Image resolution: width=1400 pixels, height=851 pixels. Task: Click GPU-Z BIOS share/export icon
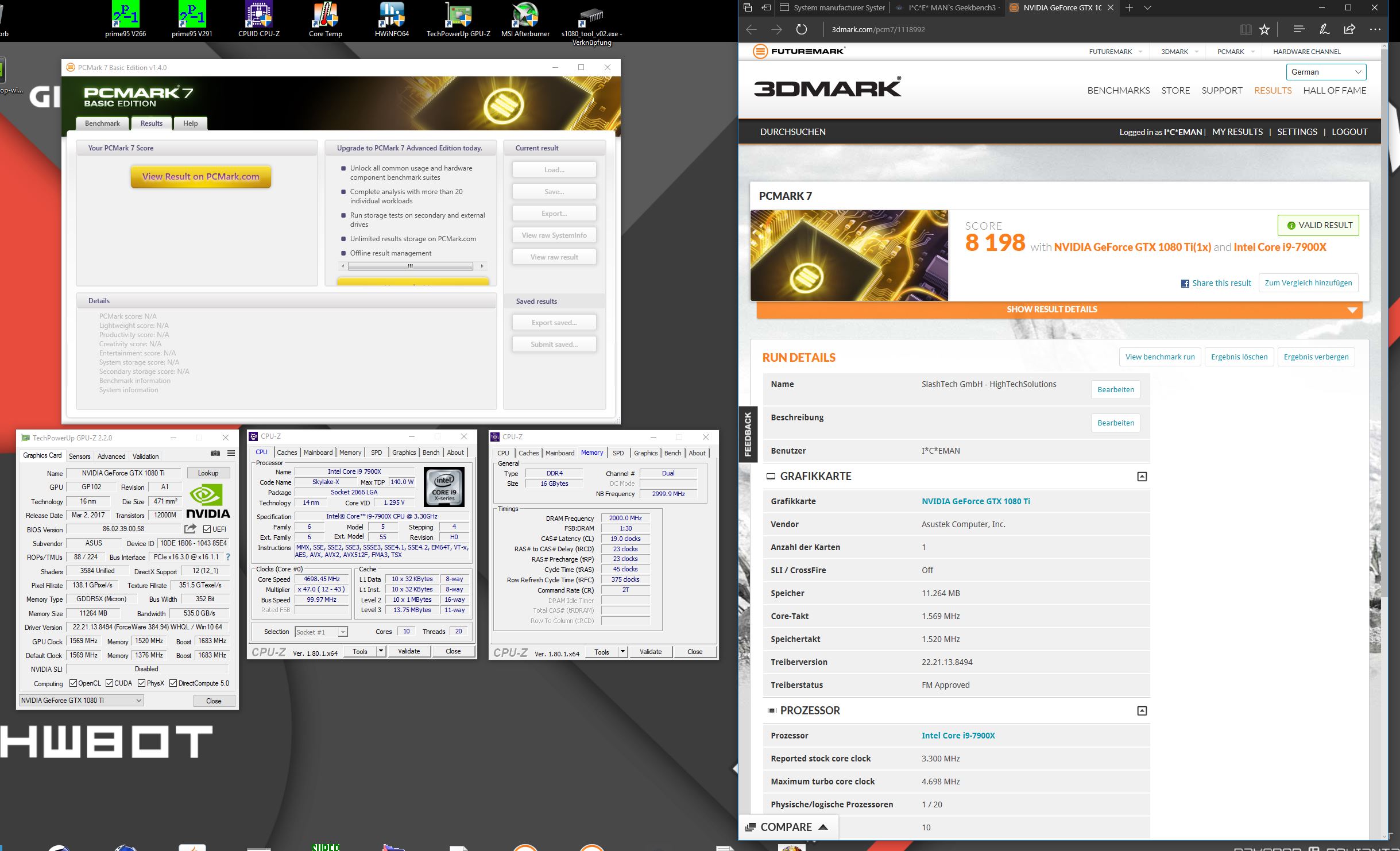pyautogui.click(x=190, y=529)
